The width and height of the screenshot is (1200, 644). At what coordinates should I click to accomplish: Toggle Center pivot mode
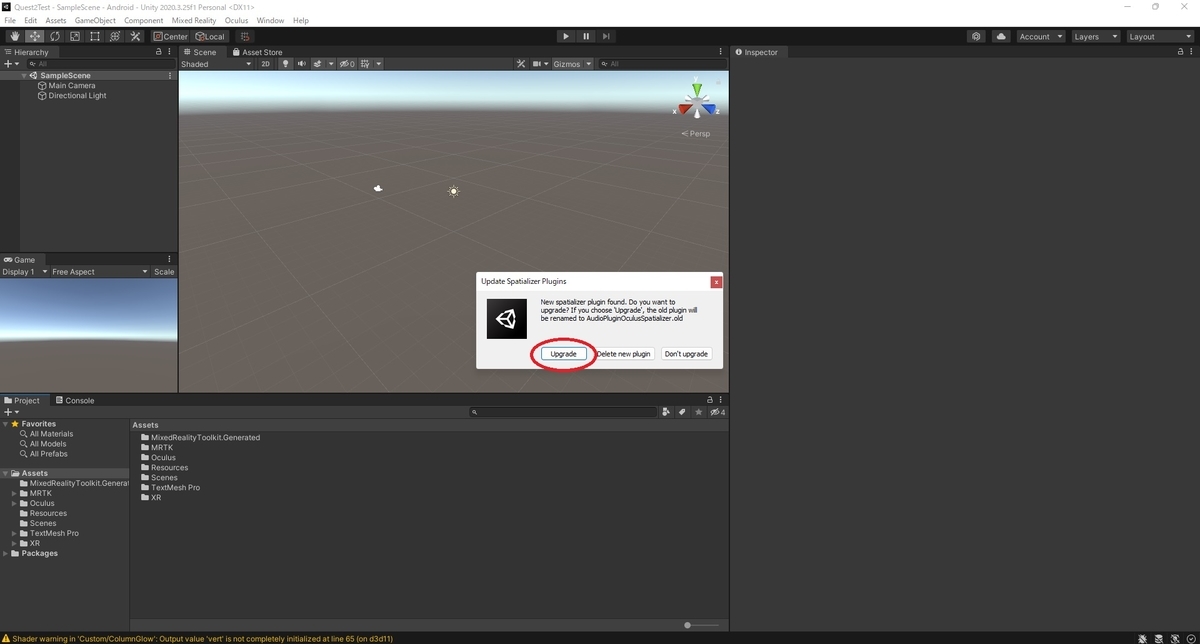point(170,37)
